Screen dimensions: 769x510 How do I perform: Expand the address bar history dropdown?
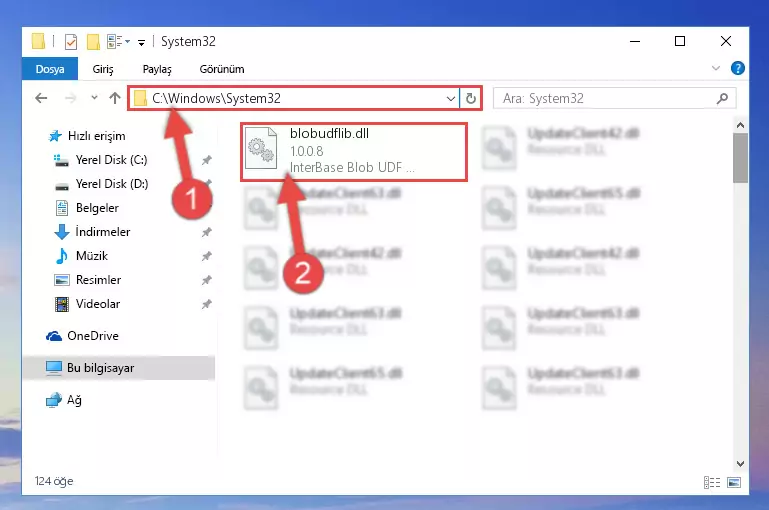(451, 99)
